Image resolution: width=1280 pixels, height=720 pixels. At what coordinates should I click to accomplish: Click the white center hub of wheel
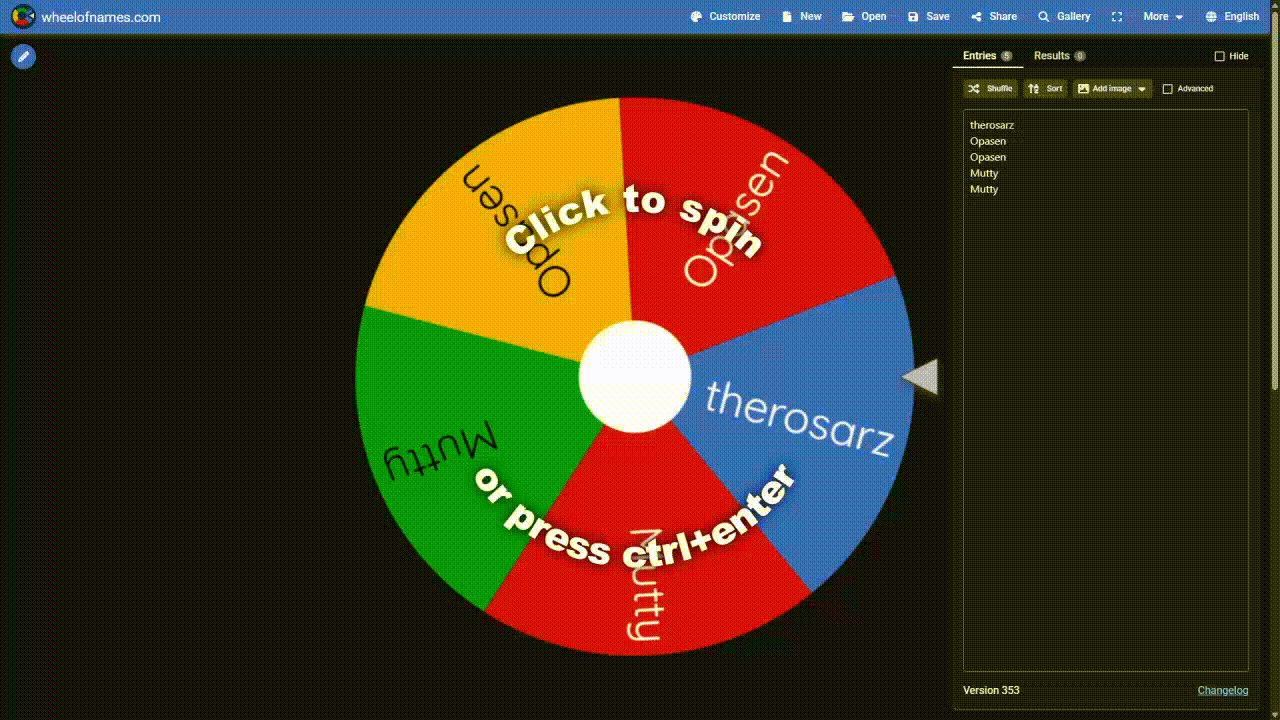pos(635,377)
